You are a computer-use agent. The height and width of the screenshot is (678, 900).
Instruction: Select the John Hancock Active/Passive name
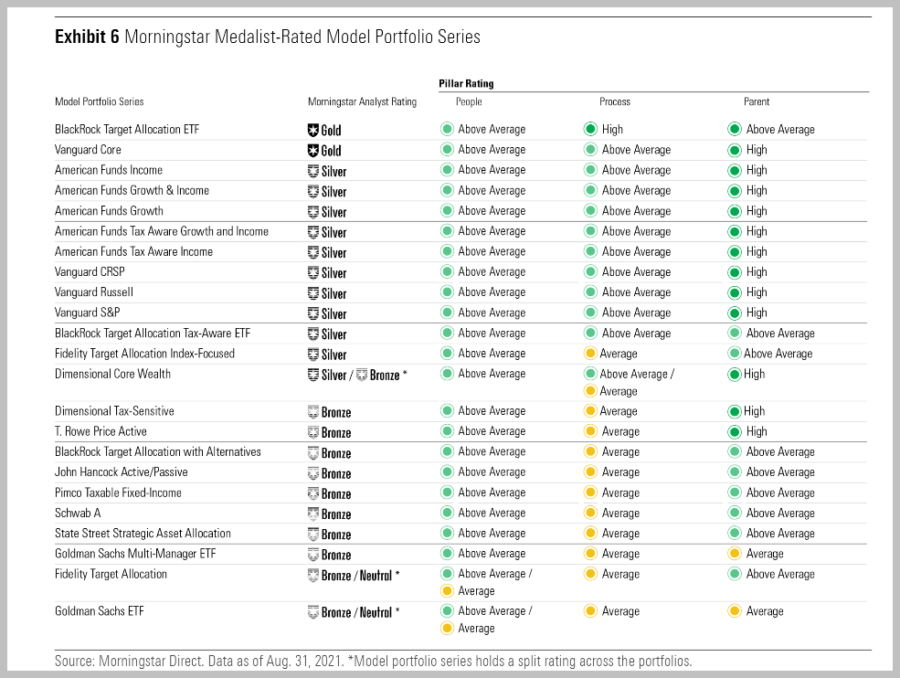point(121,472)
